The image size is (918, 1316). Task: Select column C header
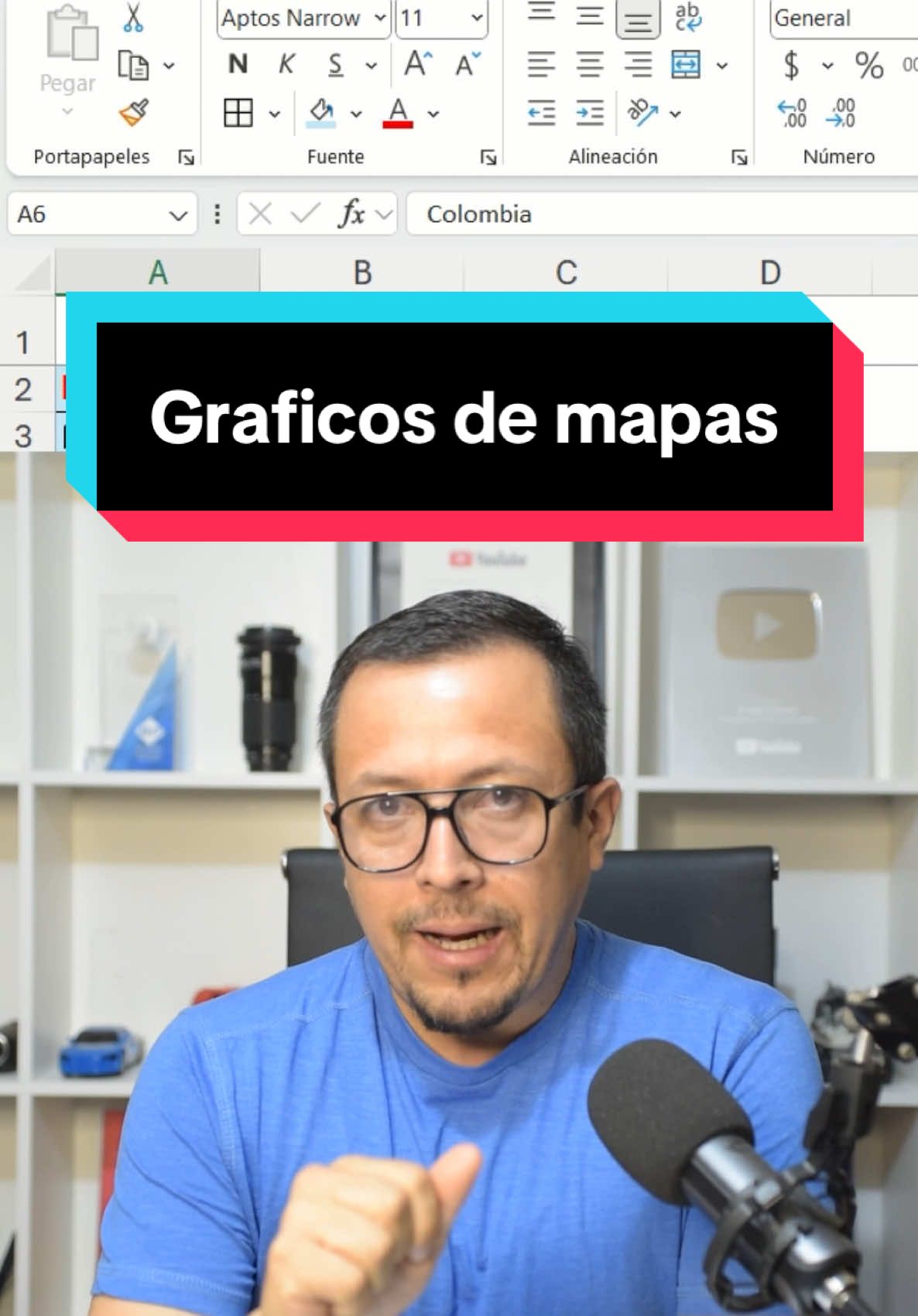567,272
